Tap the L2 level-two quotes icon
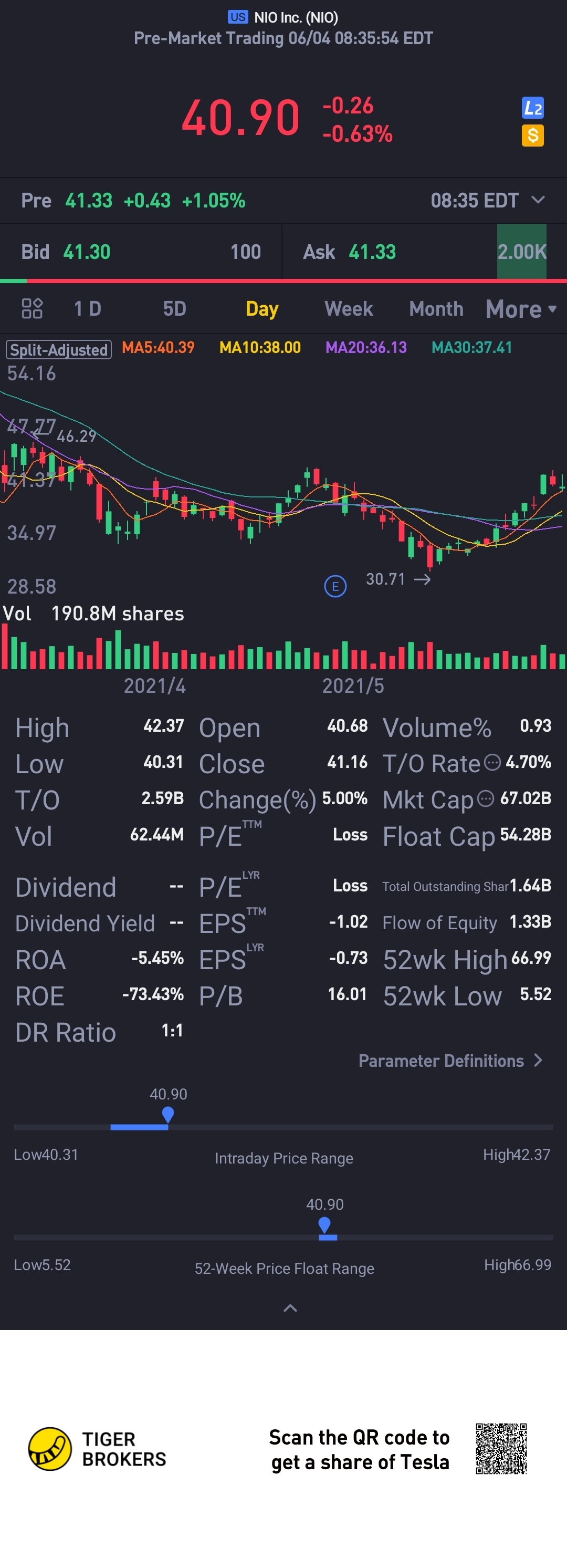Viewport: 567px width, 1568px height. [x=532, y=108]
